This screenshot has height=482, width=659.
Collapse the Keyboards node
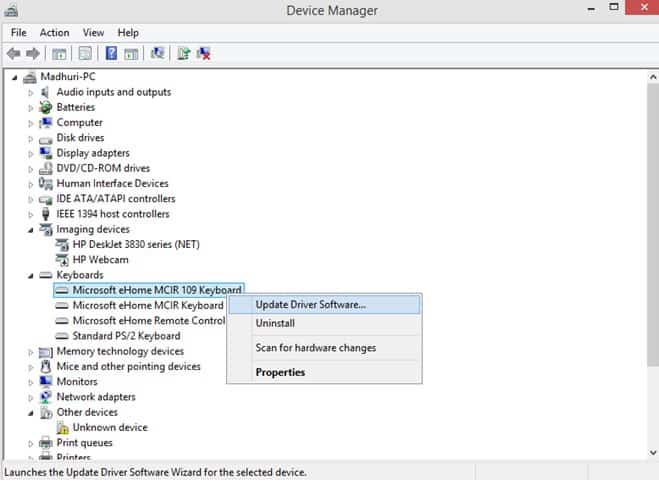(x=31, y=276)
